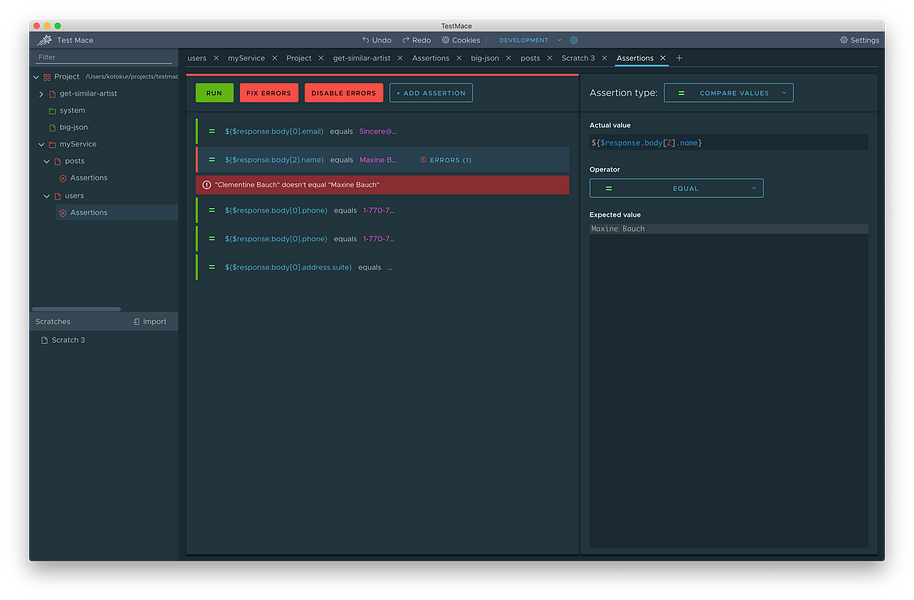Click the Expected value text area

pyautogui.click(x=729, y=386)
